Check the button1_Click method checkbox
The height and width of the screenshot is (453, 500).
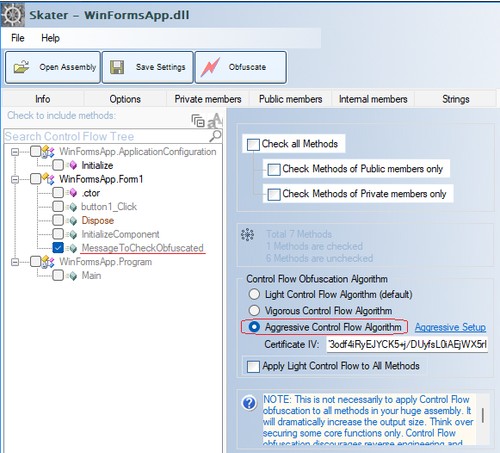point(58,206)
